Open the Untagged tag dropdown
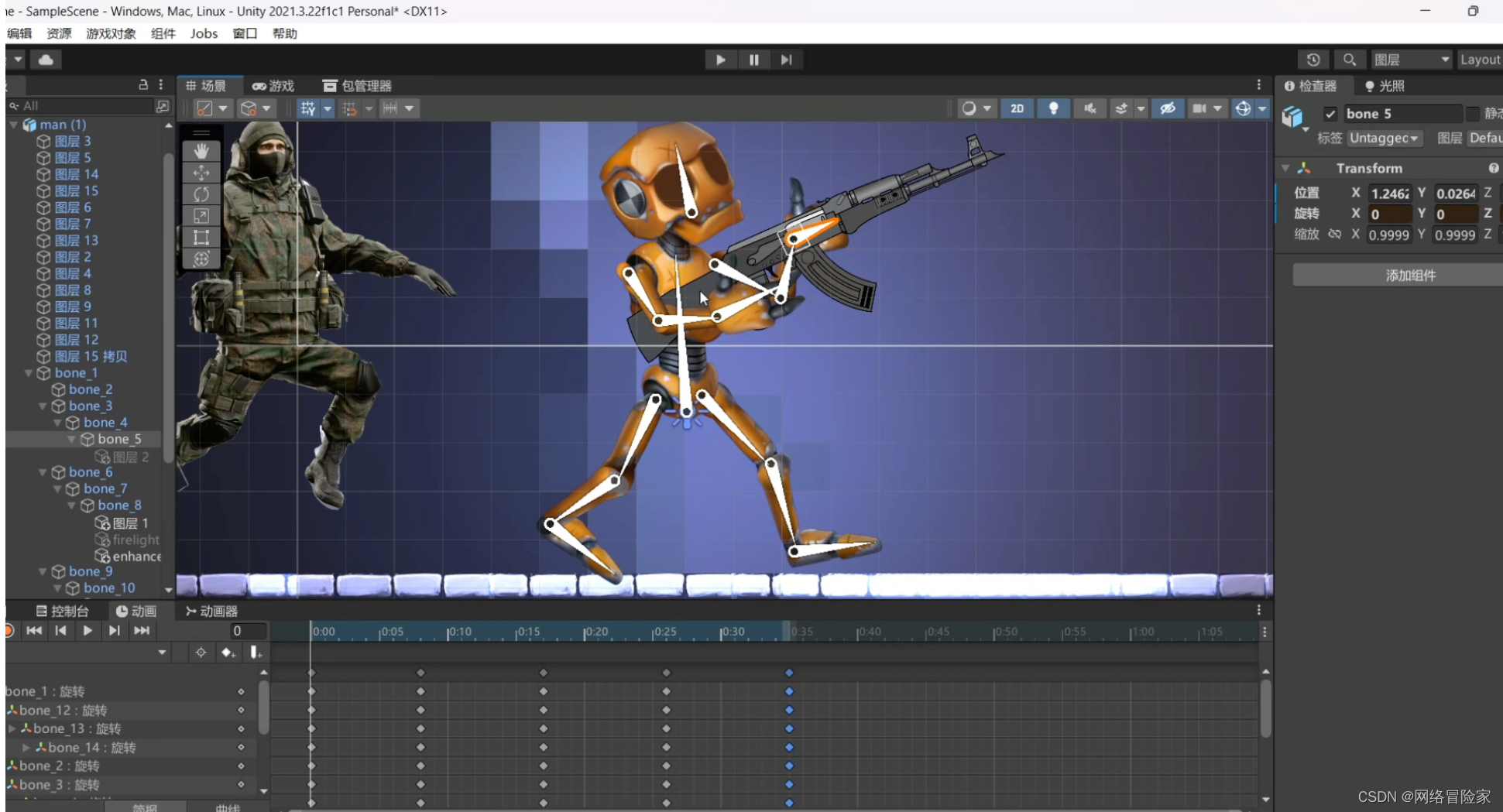Viewport: 1503px width, 812px height. [x=1384, y=138]
